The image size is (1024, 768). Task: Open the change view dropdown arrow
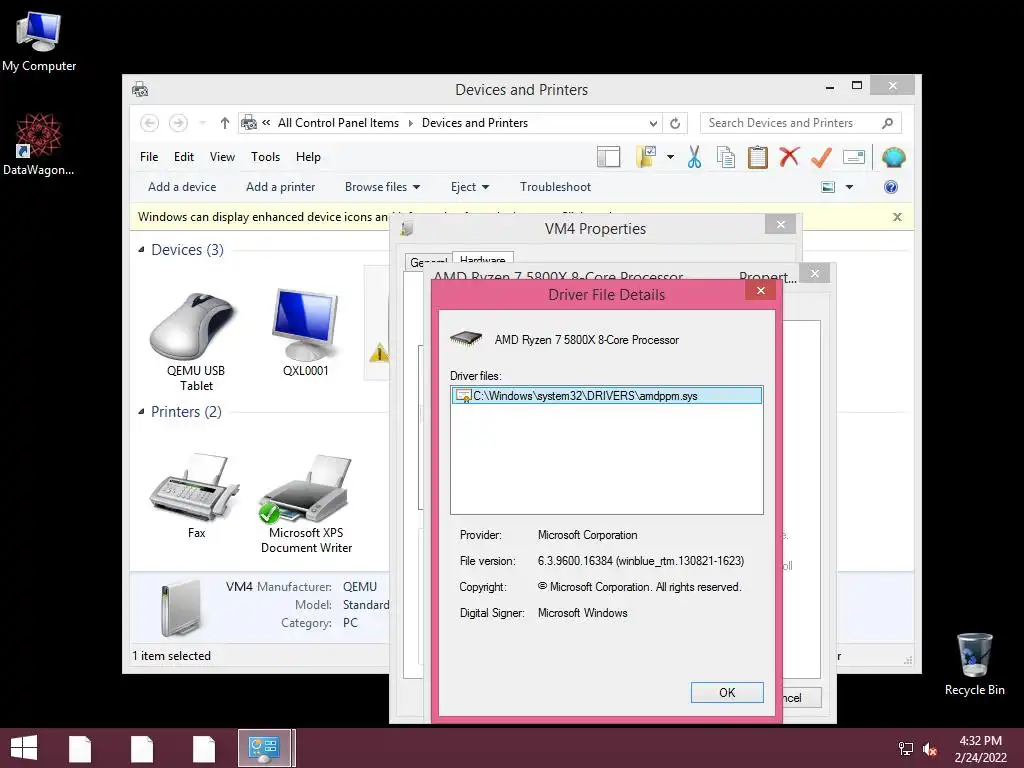tap(850, 187)
